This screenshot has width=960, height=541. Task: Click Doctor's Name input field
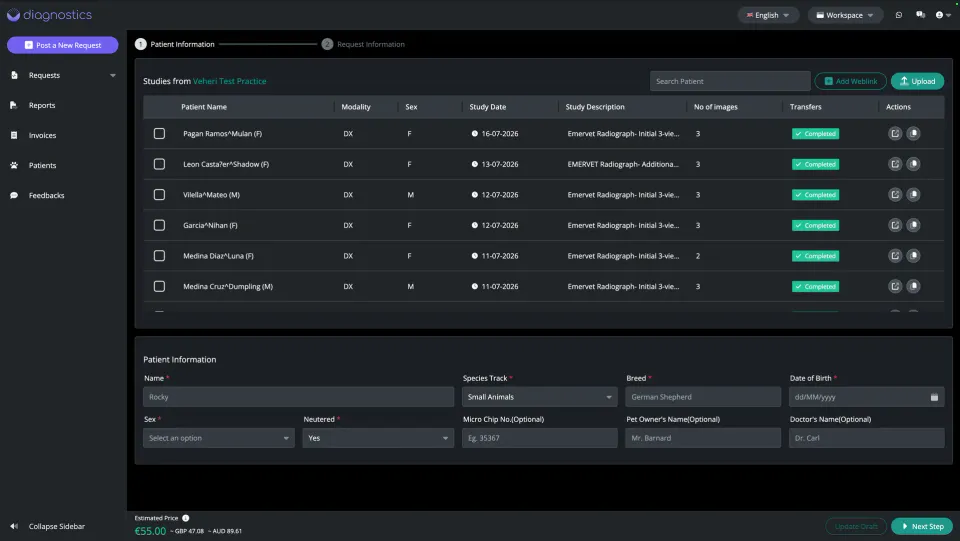[866, 438]
